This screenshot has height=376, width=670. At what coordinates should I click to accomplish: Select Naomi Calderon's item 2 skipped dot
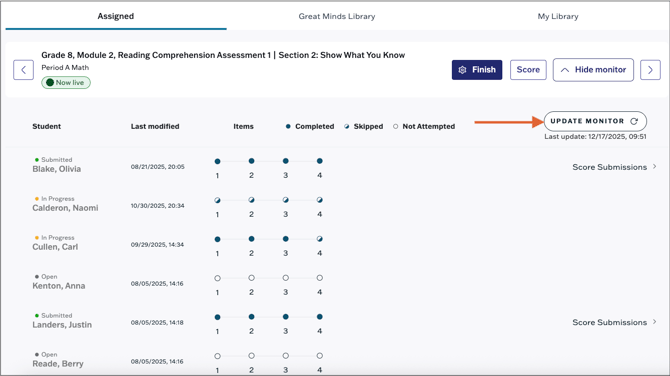(251, 200)
